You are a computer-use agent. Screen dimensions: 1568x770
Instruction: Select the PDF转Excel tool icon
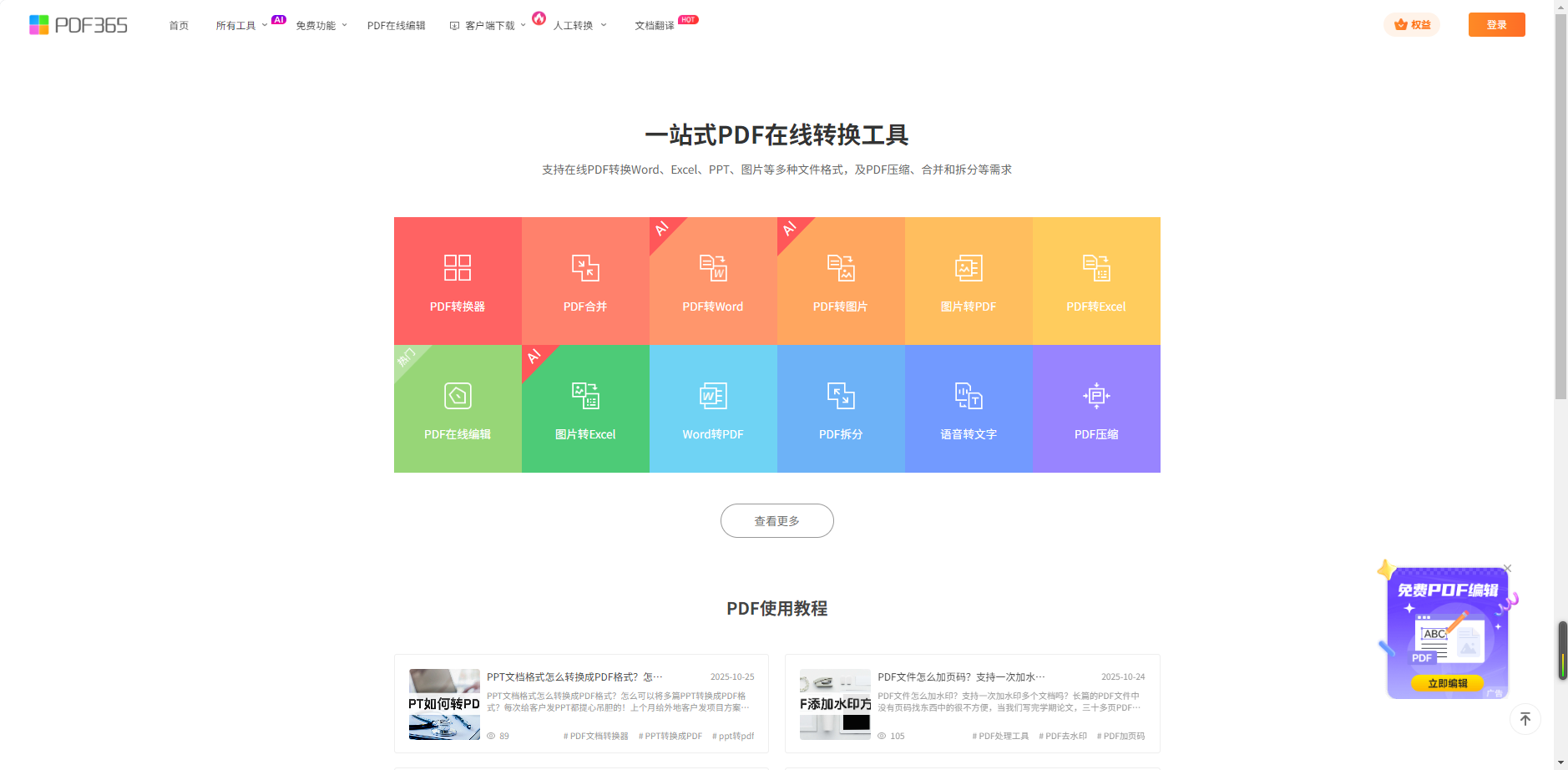click(x=1096, y=268)
